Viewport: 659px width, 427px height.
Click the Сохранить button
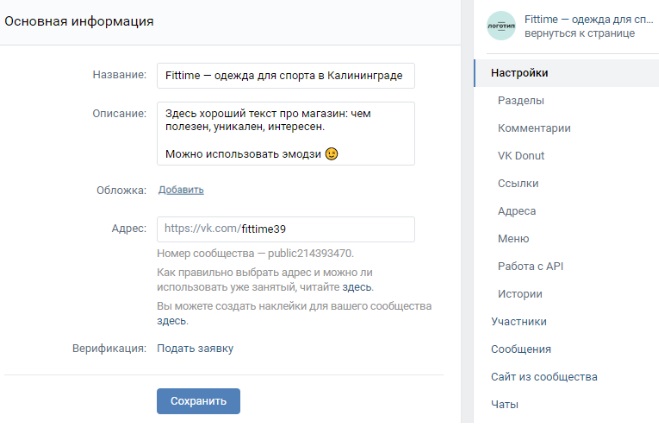198,401
